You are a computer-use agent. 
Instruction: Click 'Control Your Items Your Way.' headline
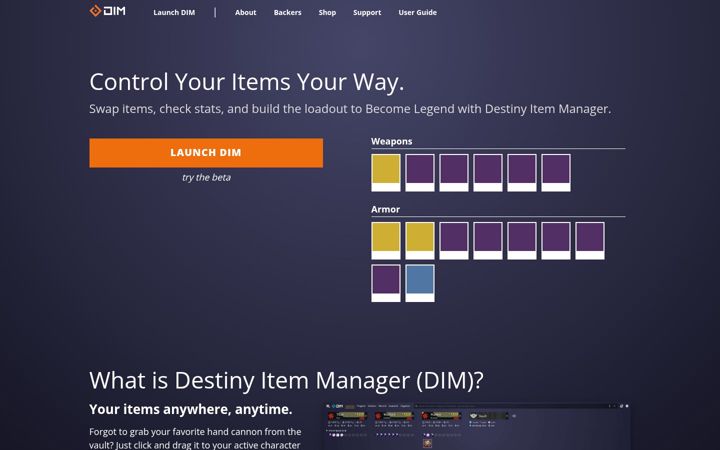tap(247, 82)
